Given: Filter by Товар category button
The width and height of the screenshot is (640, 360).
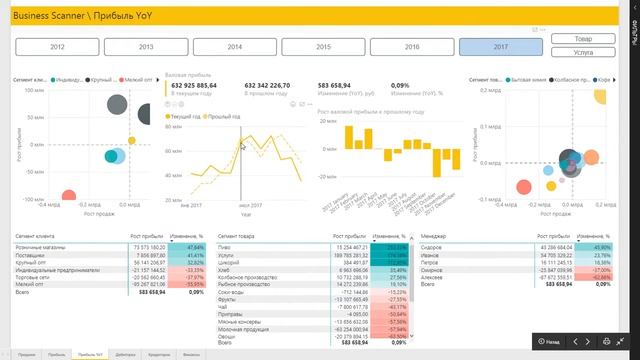Looking at the screenshot, I should 583,39.
